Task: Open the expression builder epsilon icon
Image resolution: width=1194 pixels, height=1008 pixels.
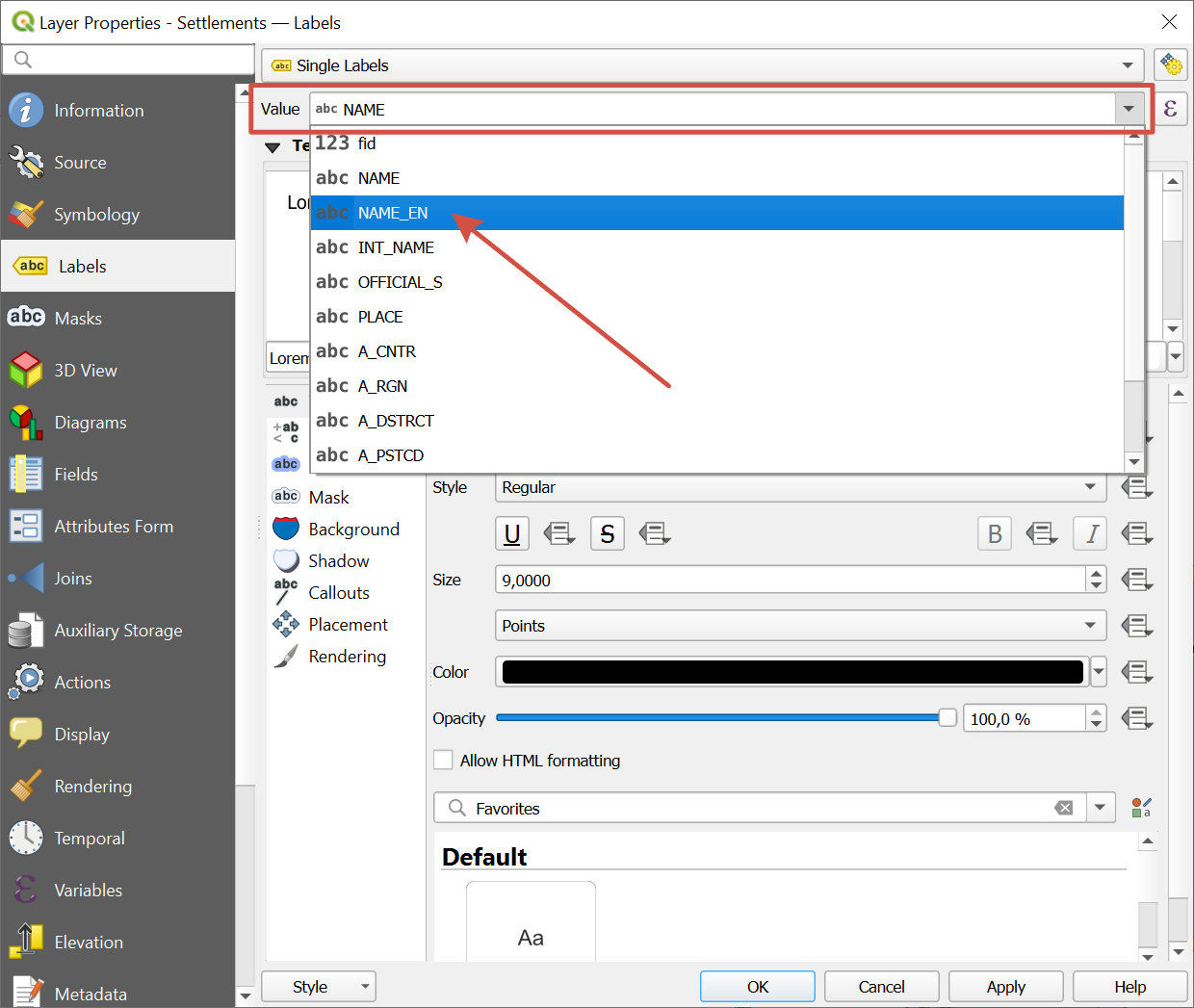Action: click(x=1170, y=109)
